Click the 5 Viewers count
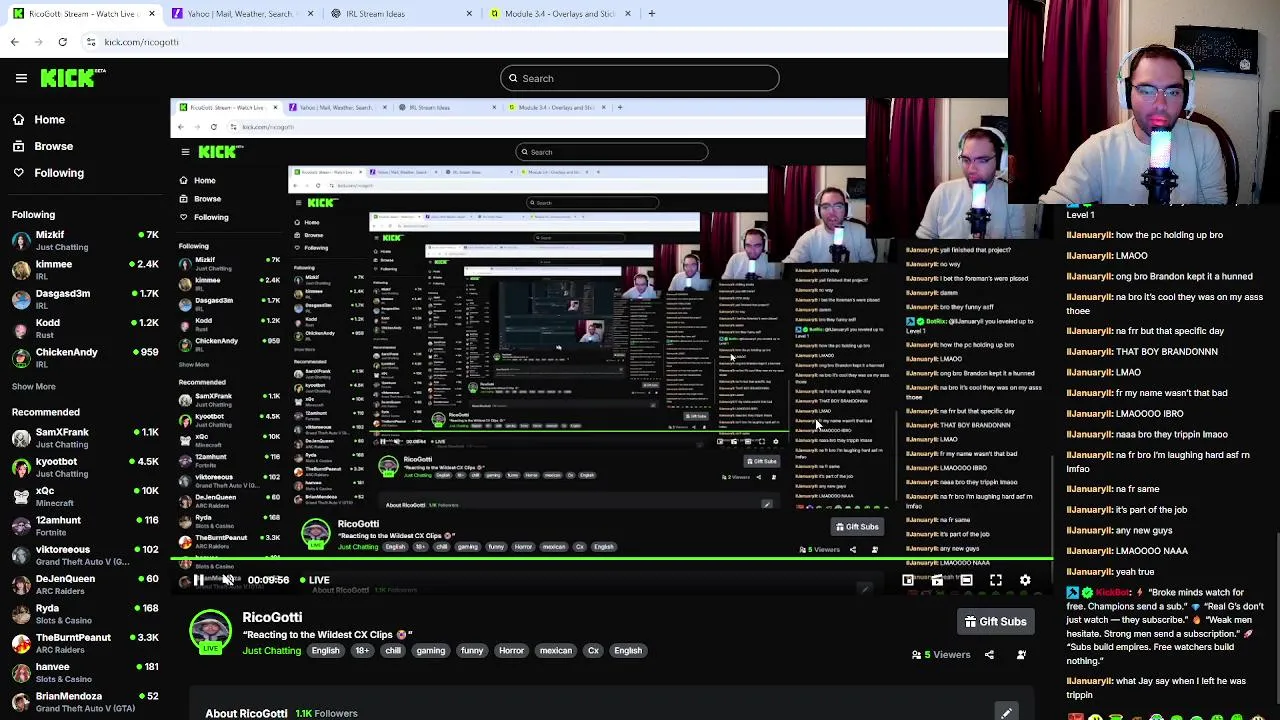 [x=941, y=655]
